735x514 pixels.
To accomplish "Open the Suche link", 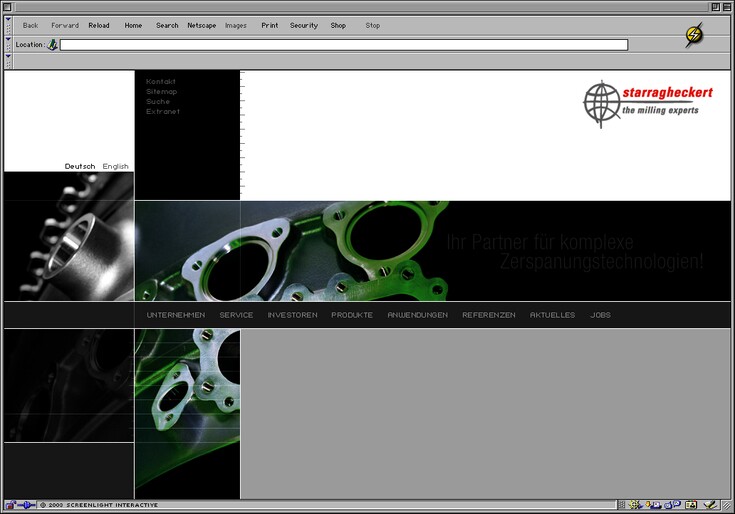I will pos(158,102).
